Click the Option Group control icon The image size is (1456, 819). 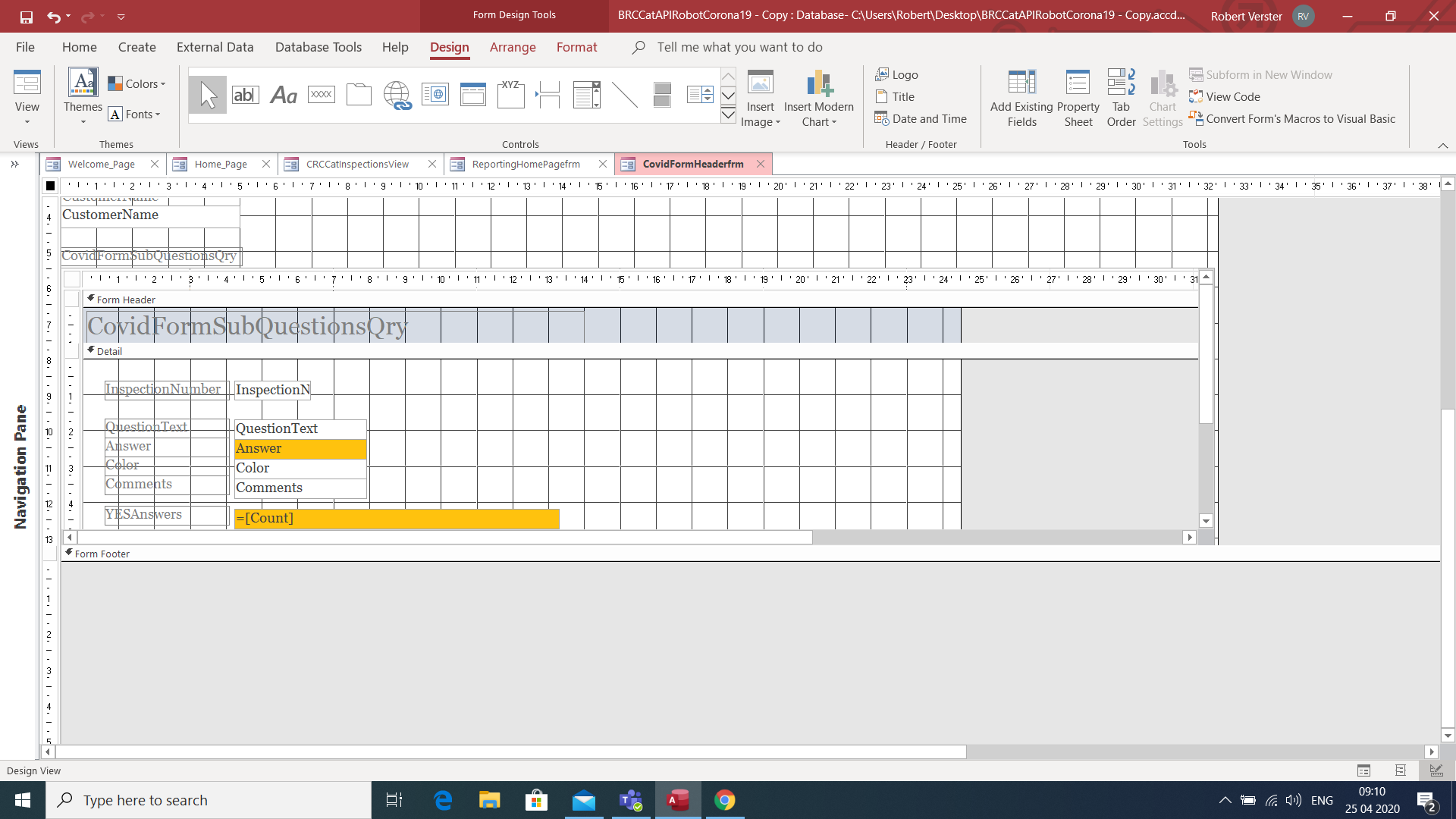tap(510, 95)
